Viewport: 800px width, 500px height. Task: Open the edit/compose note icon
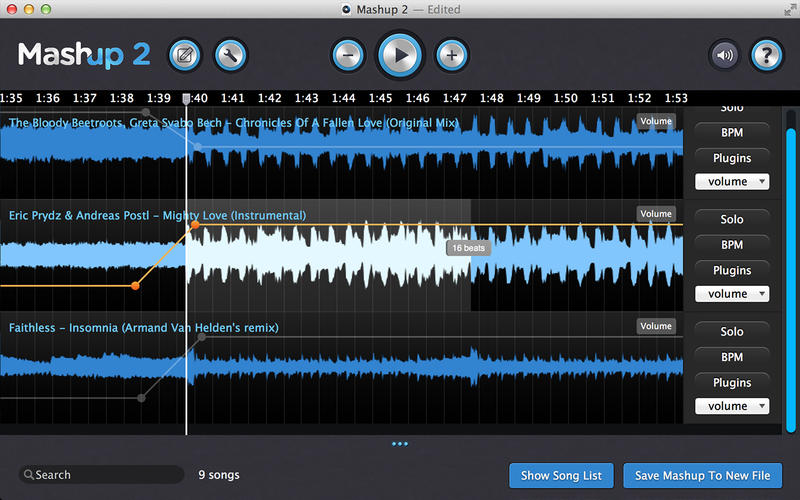[184, 54]
